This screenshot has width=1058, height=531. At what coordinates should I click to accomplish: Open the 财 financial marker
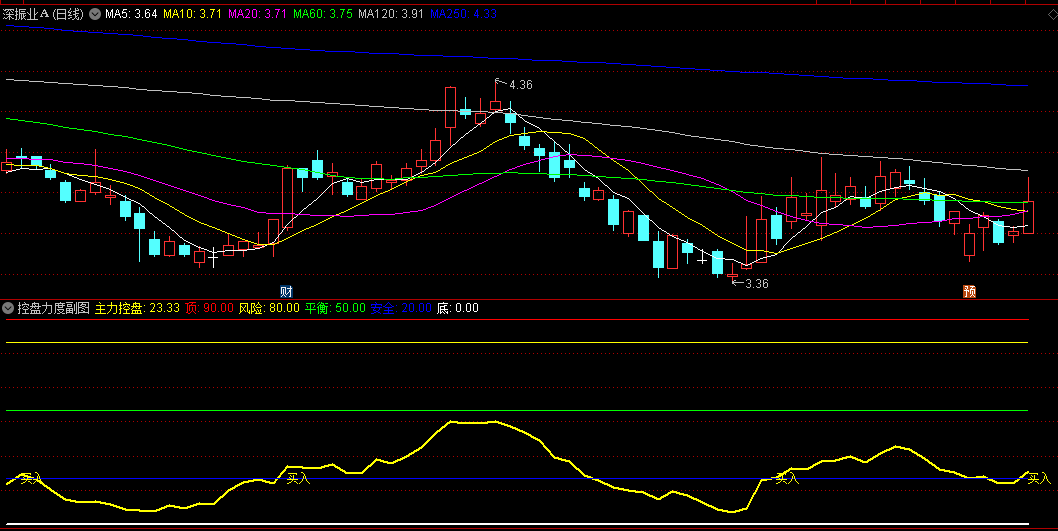coord(287,291)
